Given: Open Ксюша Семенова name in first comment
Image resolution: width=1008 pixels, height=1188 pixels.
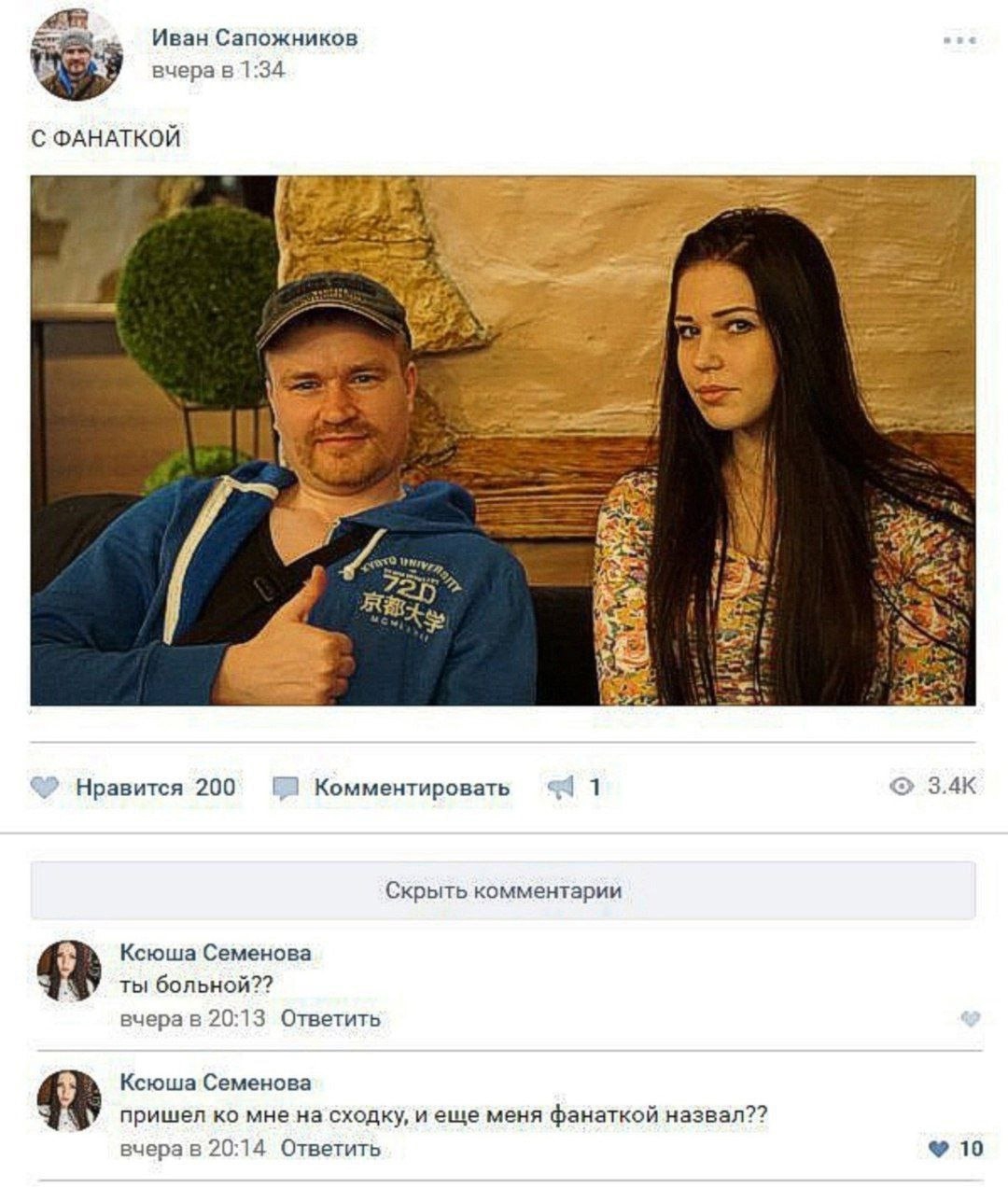Looking at the screenshot, I should [216, 953].
